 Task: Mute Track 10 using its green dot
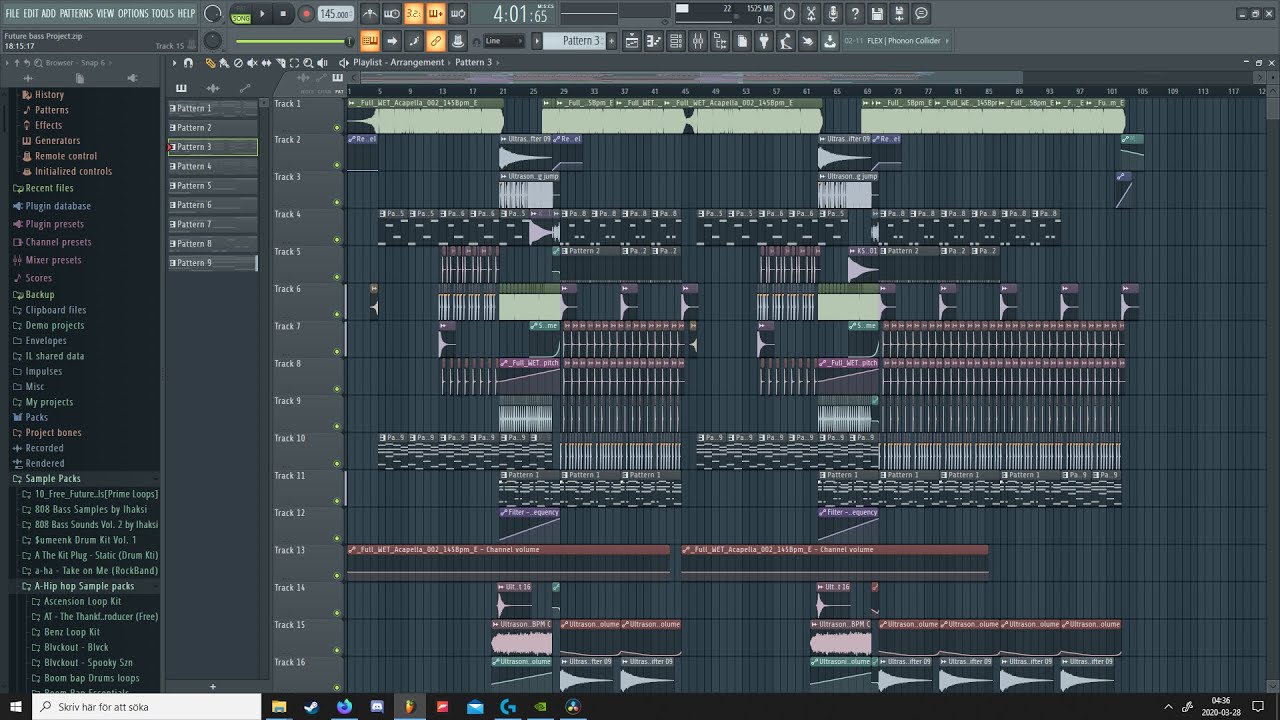[x=337, y=463]
